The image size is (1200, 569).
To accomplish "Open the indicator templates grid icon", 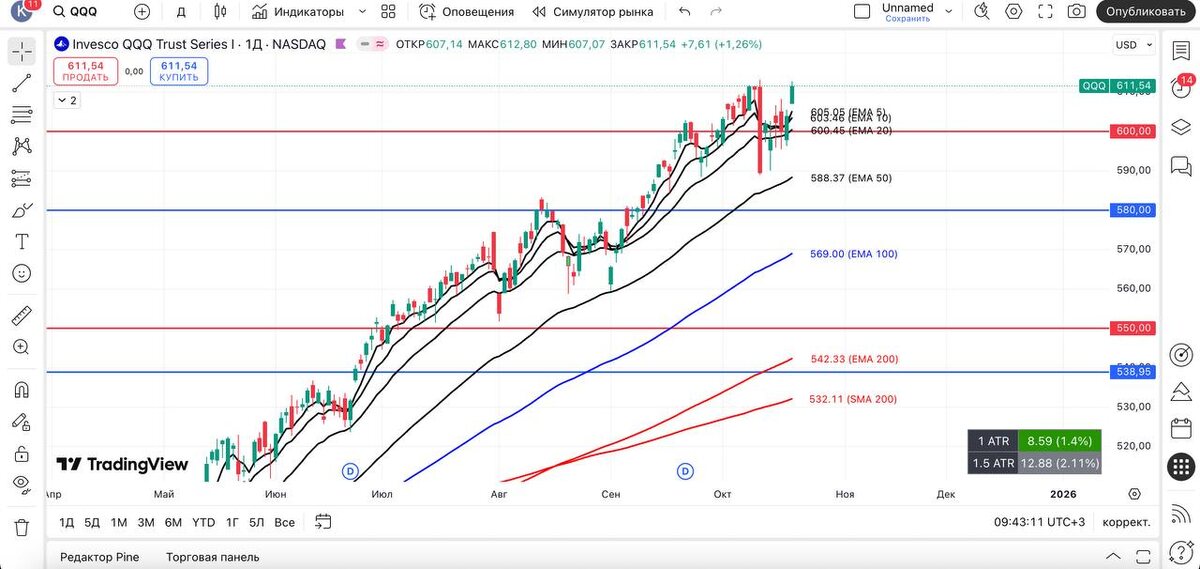I will [389, 12].
